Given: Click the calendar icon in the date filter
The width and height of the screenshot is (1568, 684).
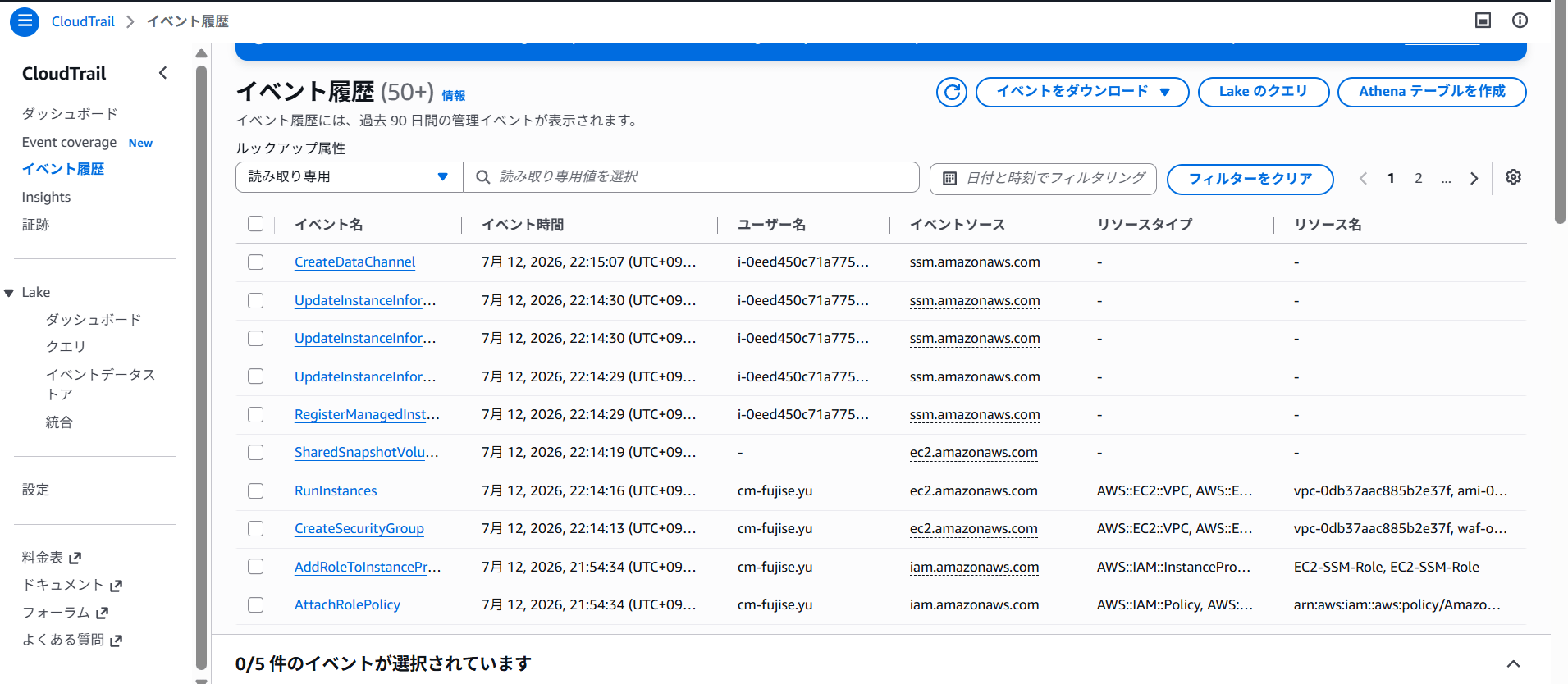Looking at the screenshot, I should point(949,178).
